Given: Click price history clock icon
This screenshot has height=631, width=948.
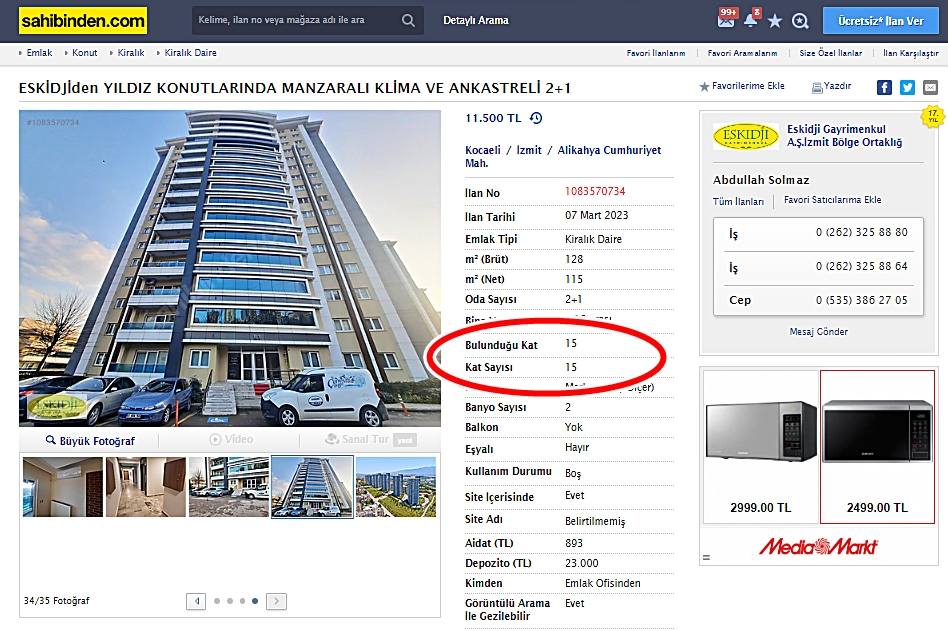Looking at the screenshot, I should click(536, 118).
